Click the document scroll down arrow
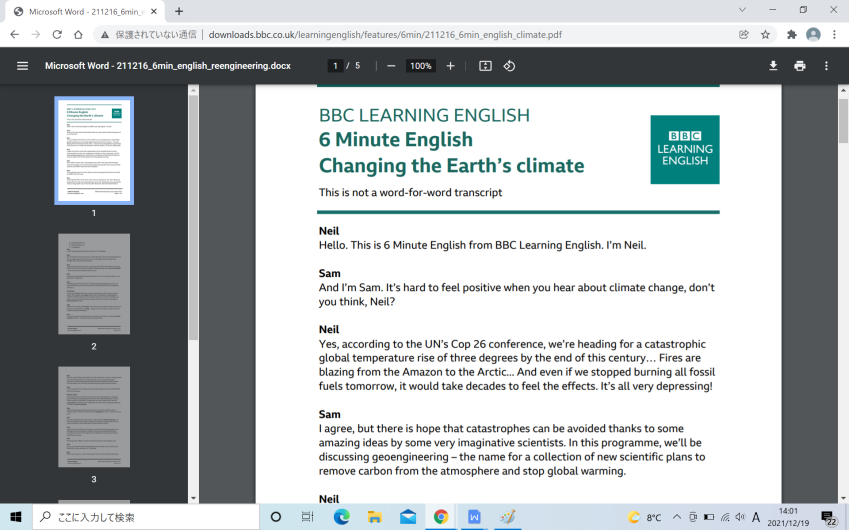 [843, 498]
